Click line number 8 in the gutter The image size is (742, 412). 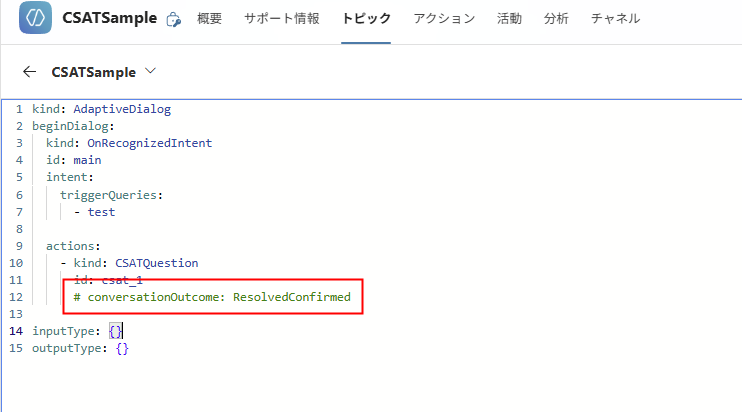click(19, 229)
